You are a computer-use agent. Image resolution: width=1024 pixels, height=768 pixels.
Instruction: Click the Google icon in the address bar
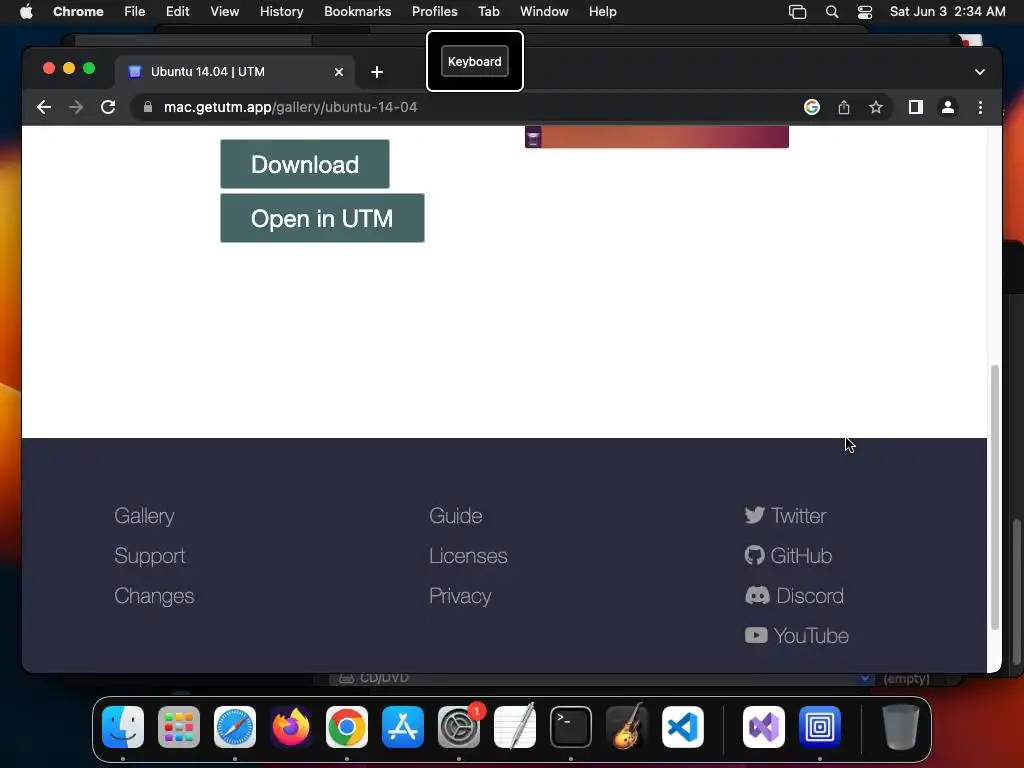[x=812, y=107]
